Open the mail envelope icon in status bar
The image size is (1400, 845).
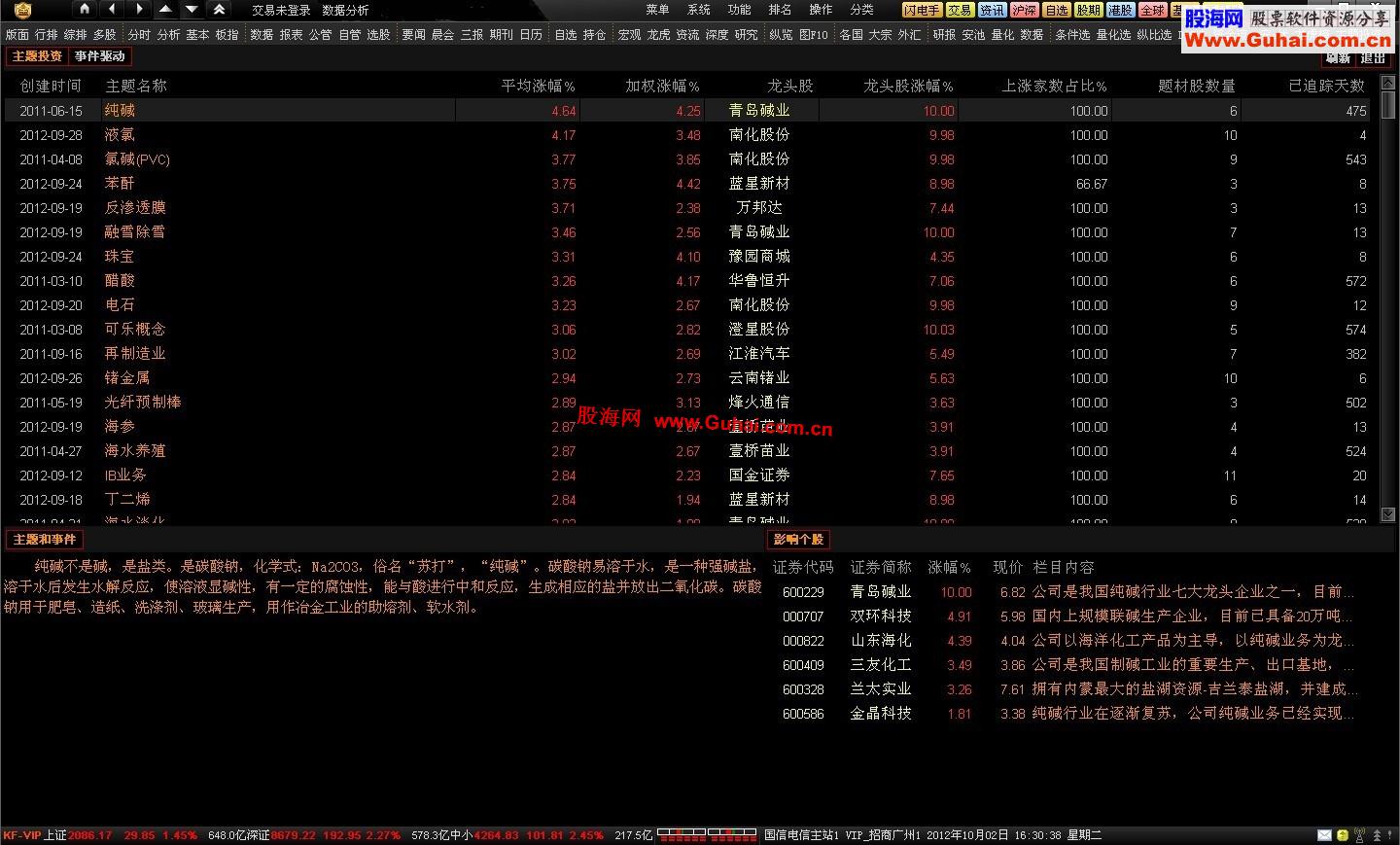(1324, 835)
